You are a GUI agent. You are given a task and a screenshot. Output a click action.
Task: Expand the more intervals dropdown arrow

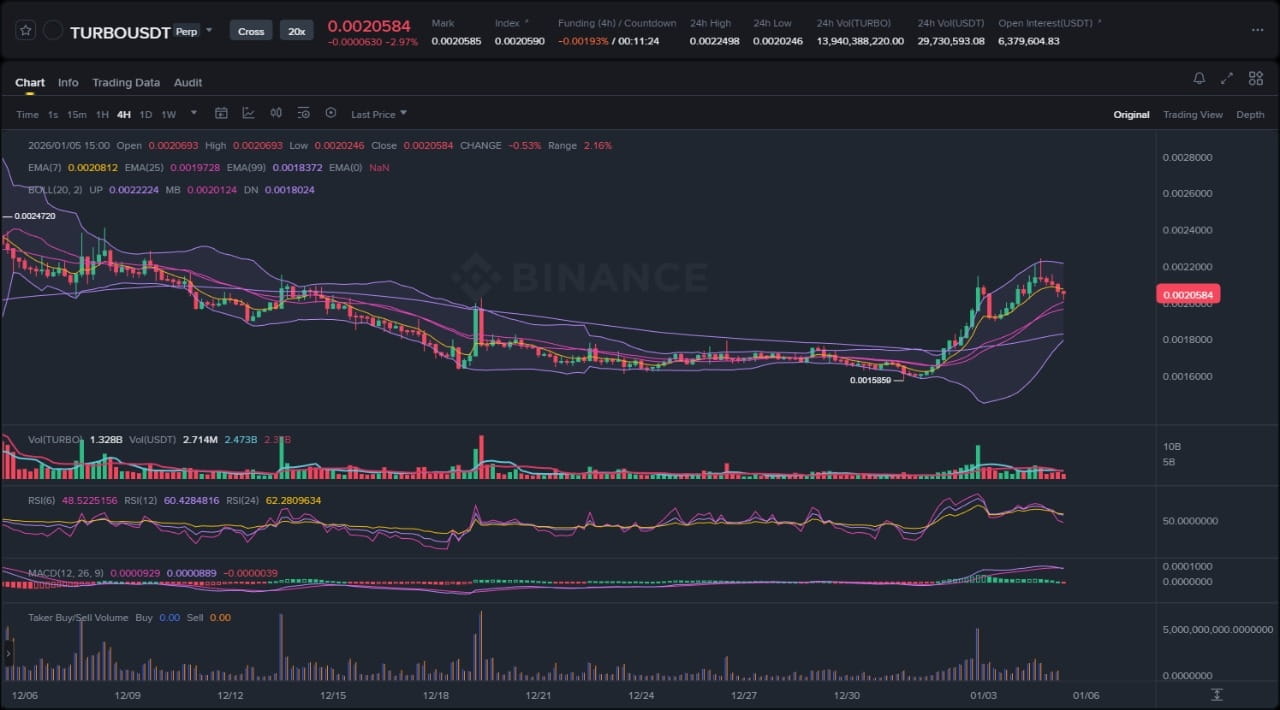coord(193,113)
